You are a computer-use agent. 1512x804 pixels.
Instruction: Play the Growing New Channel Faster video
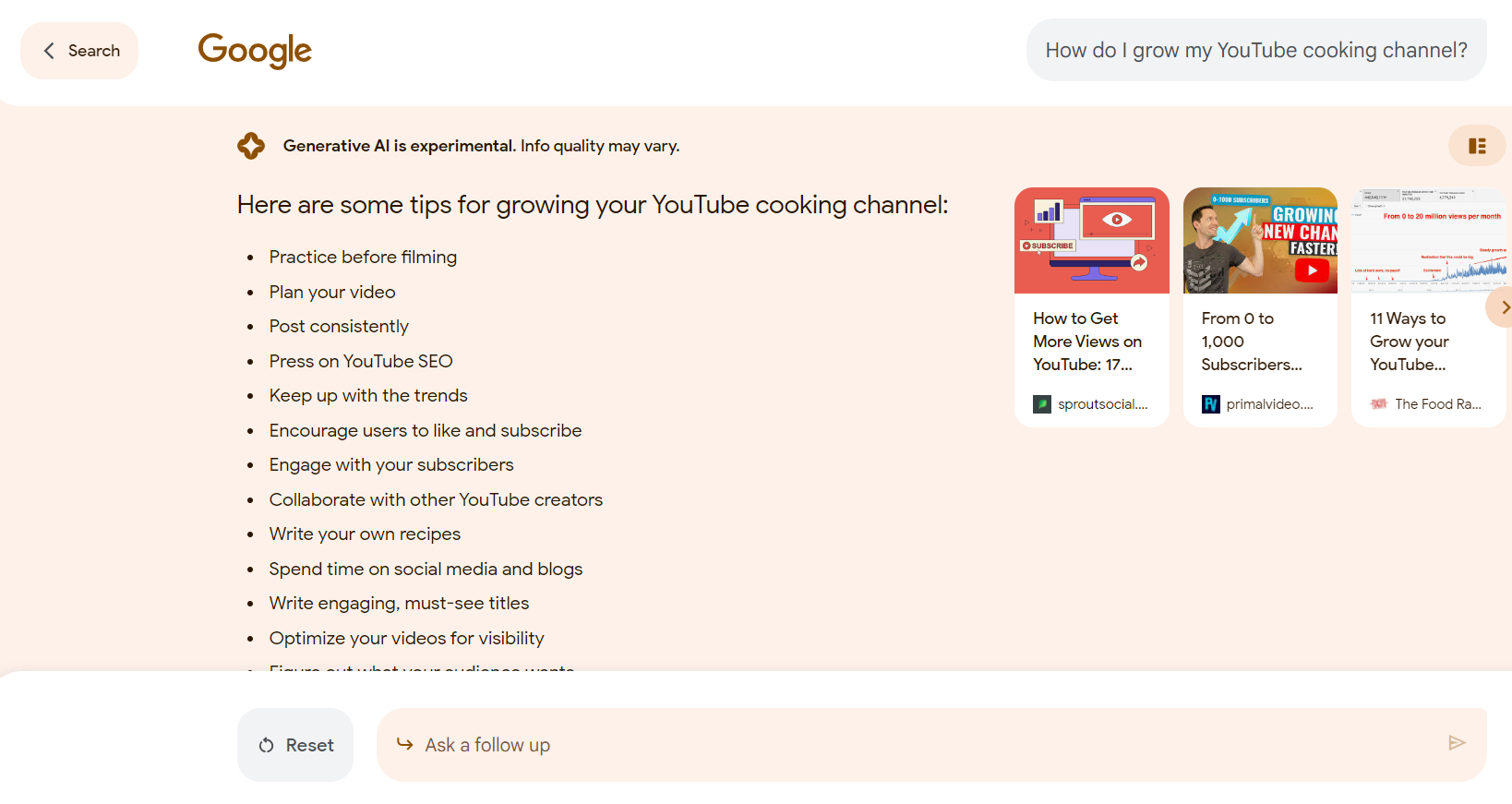click(x=1311, y=270)
